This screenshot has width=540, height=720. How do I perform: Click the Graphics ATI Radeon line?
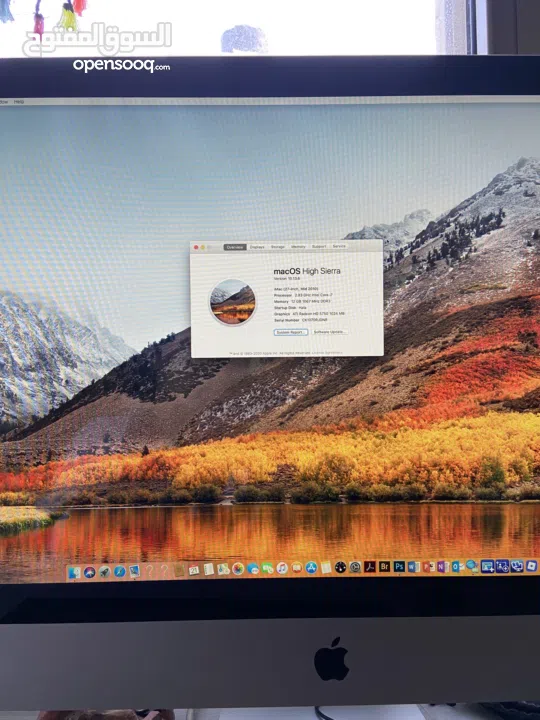pos(309,314)
